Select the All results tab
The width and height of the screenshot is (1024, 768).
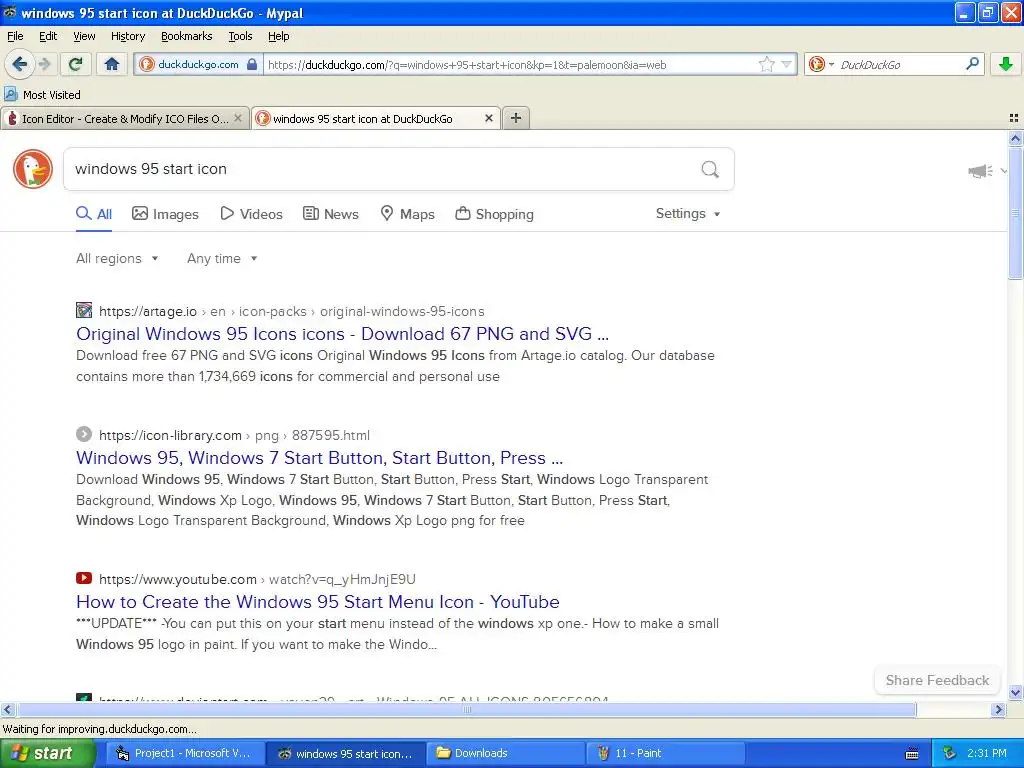tap(94, 214)
